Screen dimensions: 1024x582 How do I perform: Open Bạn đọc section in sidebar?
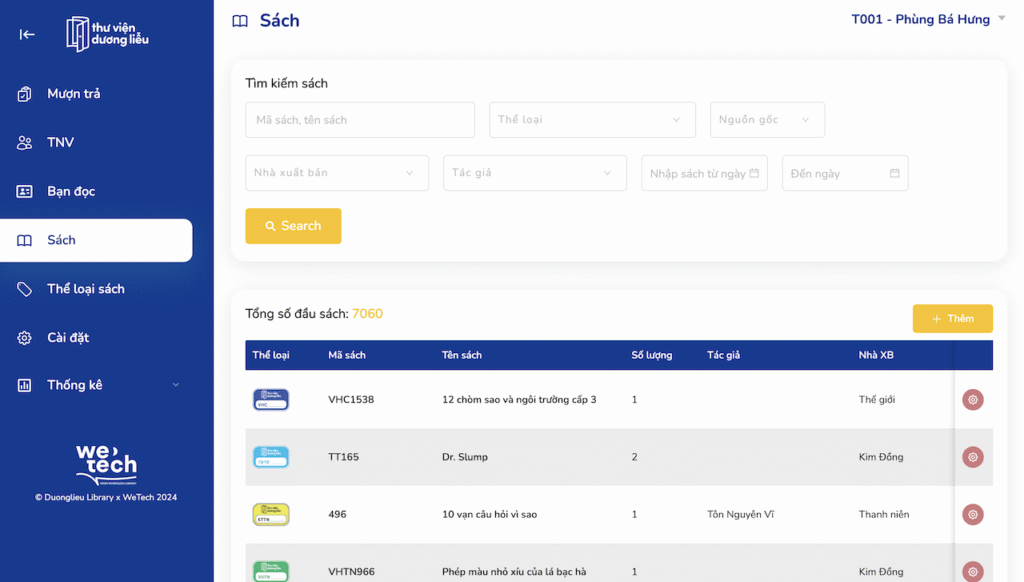71,191
